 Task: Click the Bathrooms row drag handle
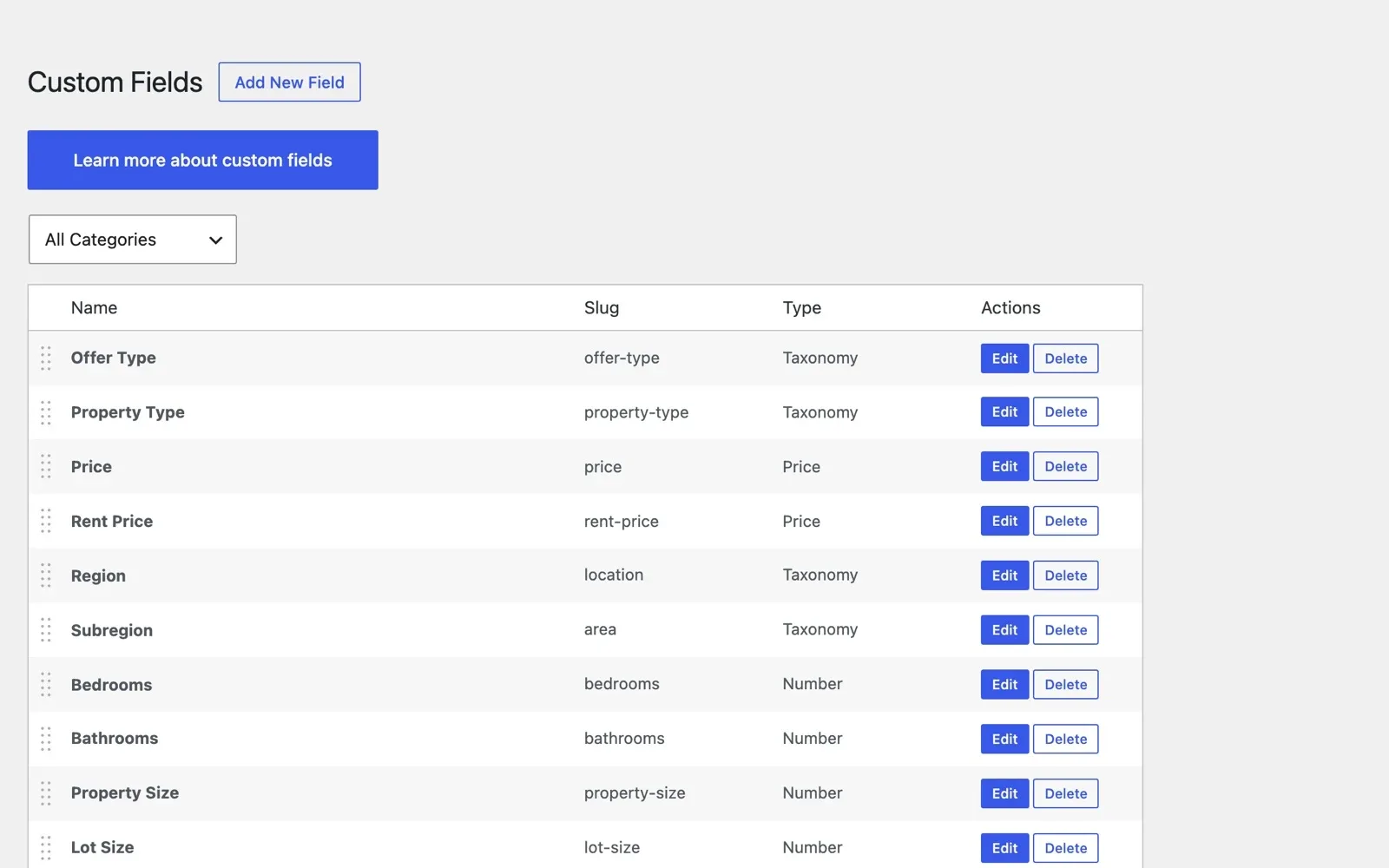[46, 739]
